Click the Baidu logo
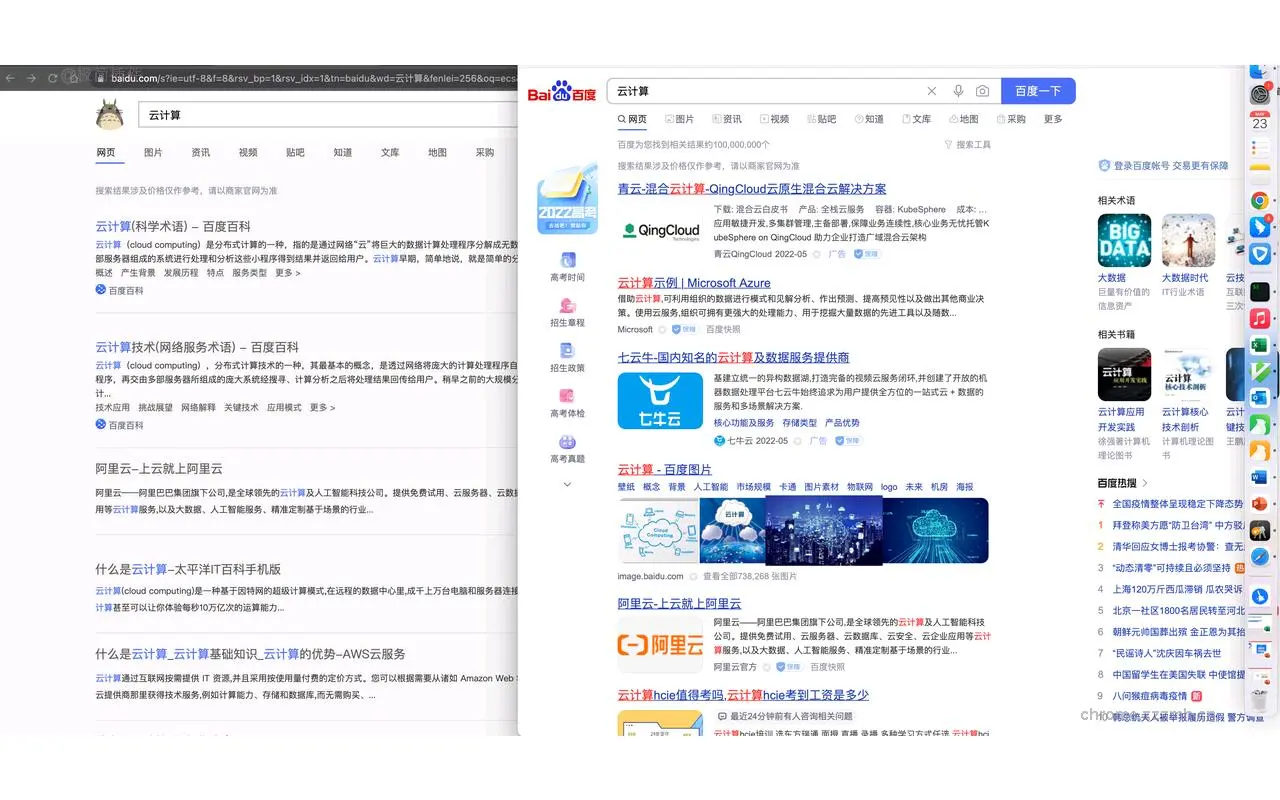Image resolution: width=1280 pixels, height=800 pixels. coord(563,91)
